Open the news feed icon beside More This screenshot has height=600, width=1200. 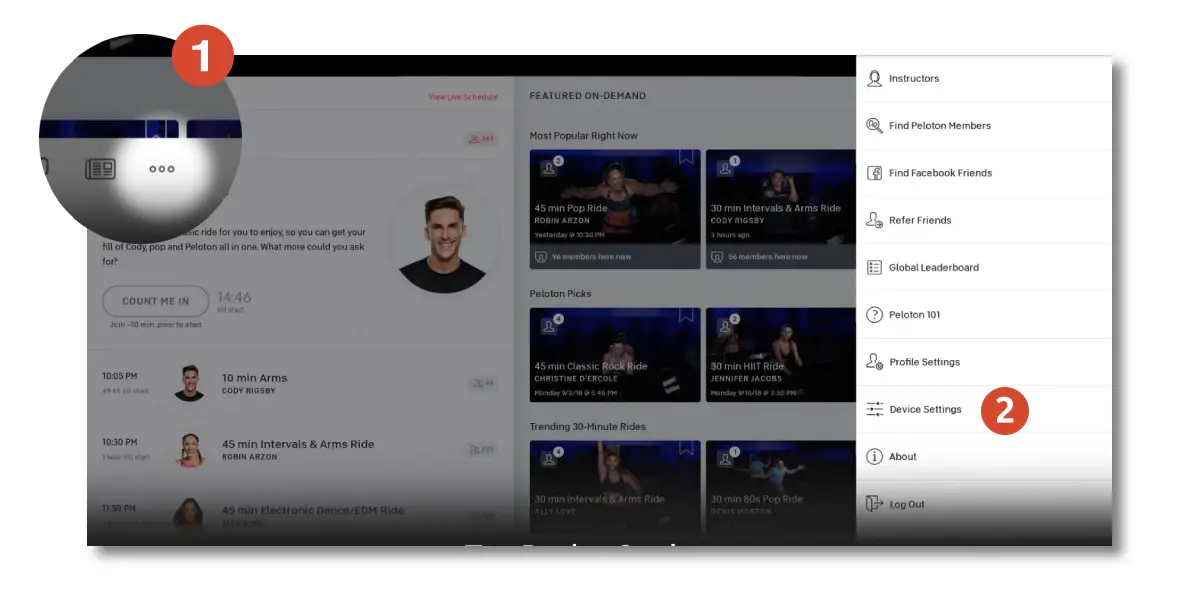pyautogui.click(x=100, y=168)
